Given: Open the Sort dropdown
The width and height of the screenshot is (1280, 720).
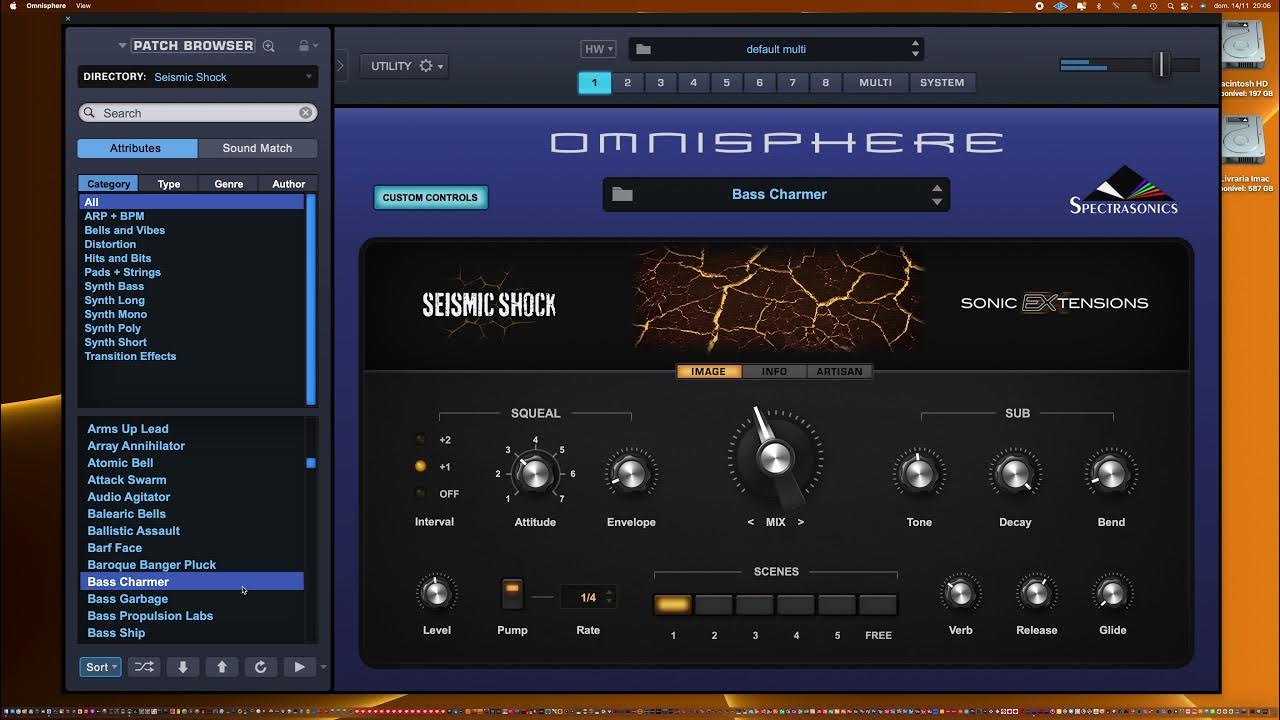Looking at the screenshot, I should pyautogui.click(x=100, y=667).
